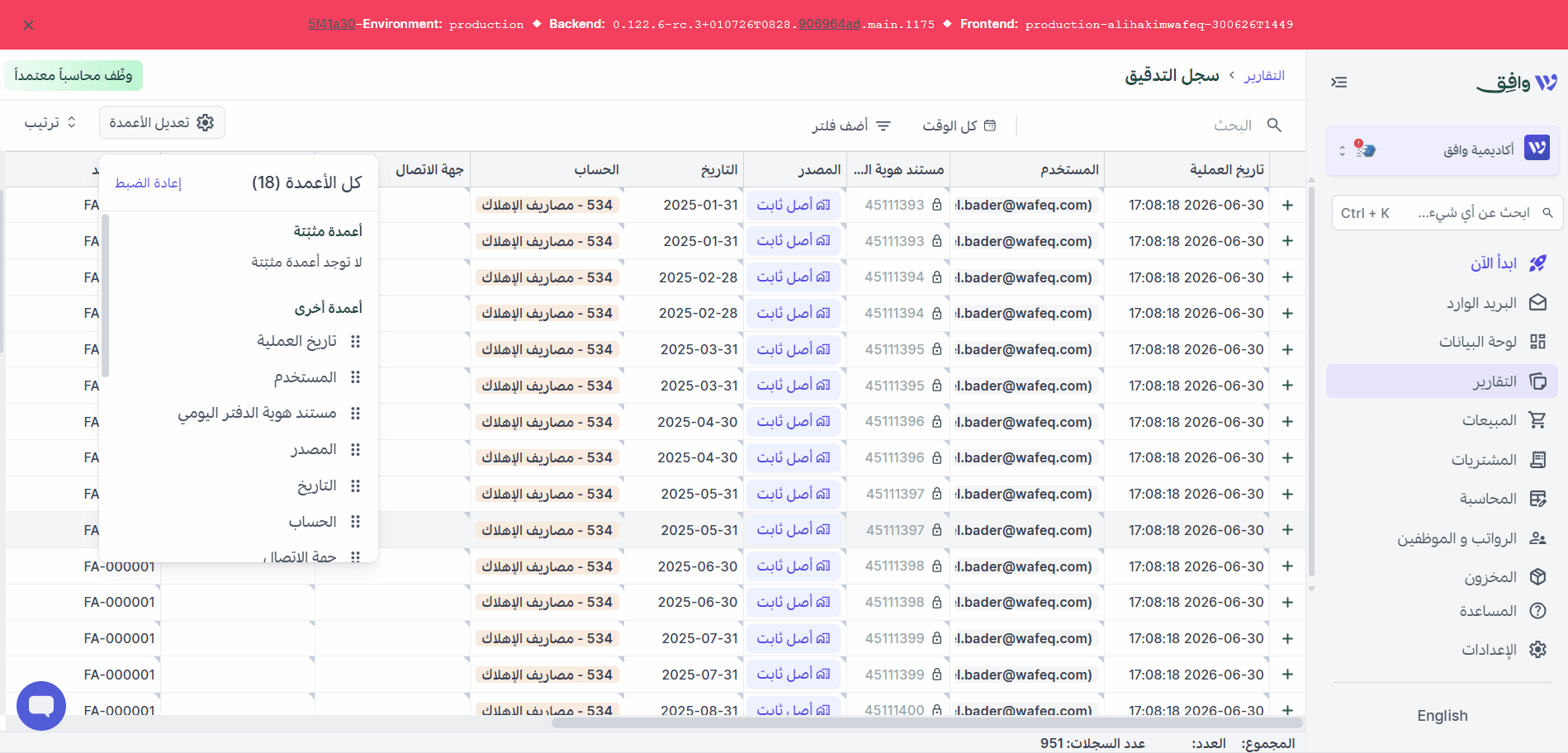Expand first 2025-05-31 row with plus icon
Image resolution: width=1568 pixels, height=753 pixels.
coord(1287,494)
